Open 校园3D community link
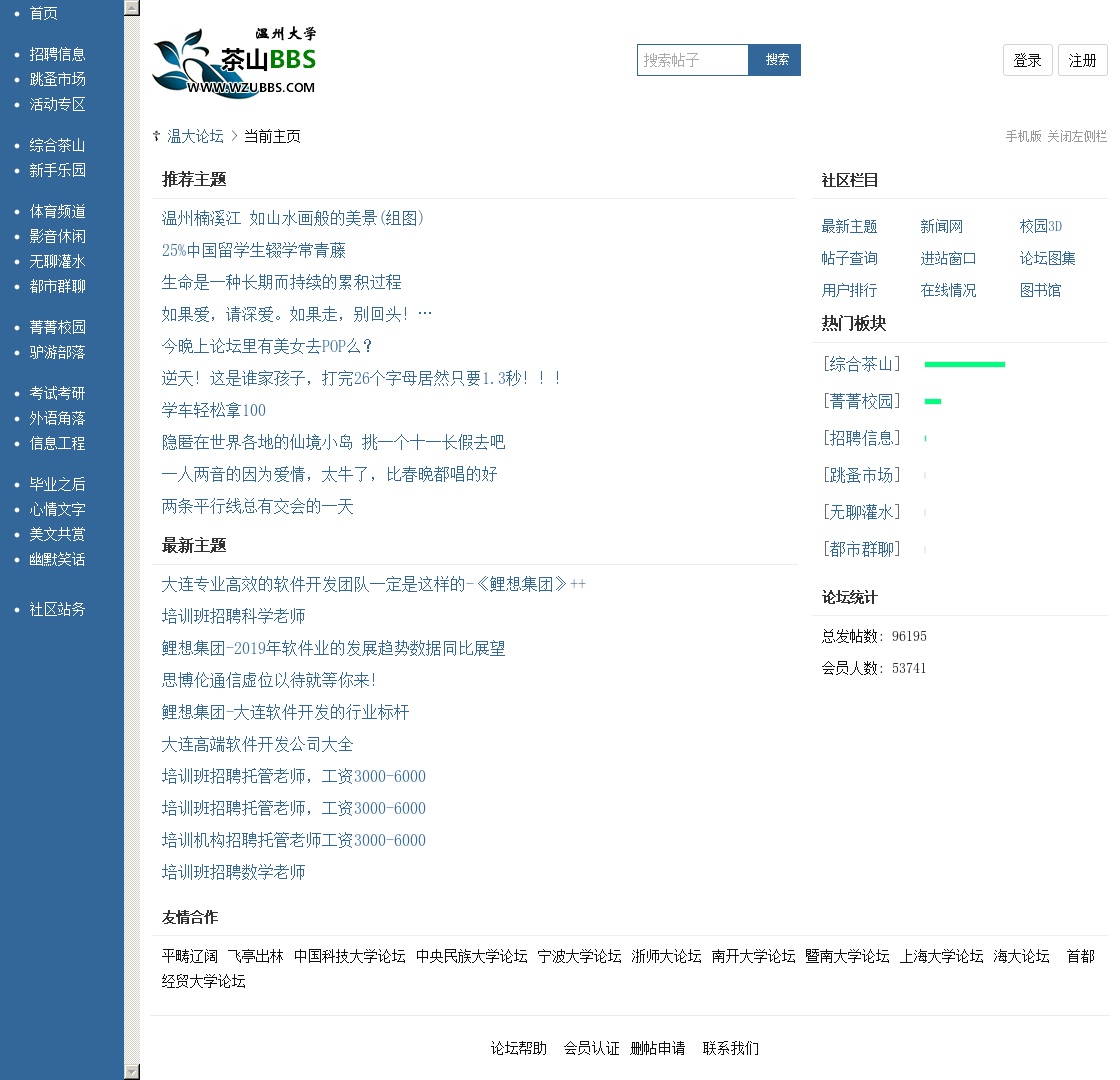Viewport: 1120px width, 1080px height. (x=1041, y=226)
